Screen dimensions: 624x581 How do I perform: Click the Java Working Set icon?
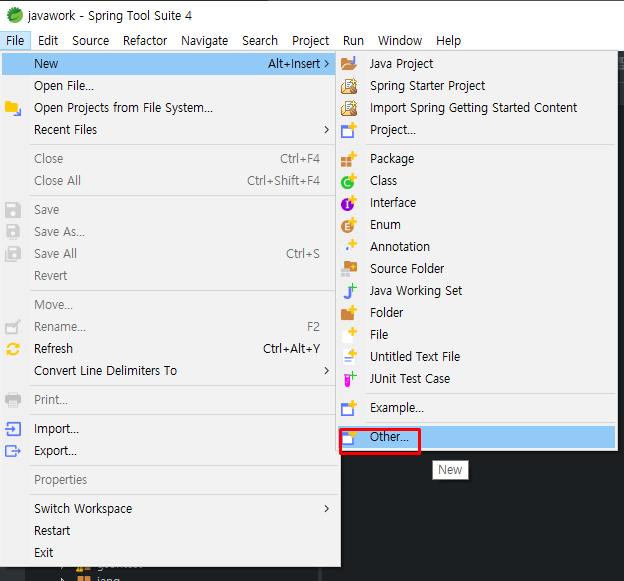[x=349, y=291]
